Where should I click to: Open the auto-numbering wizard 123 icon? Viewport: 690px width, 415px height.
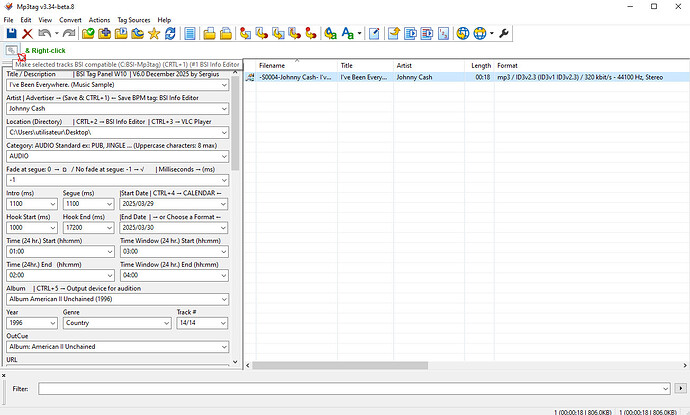[x=443, y=33]
